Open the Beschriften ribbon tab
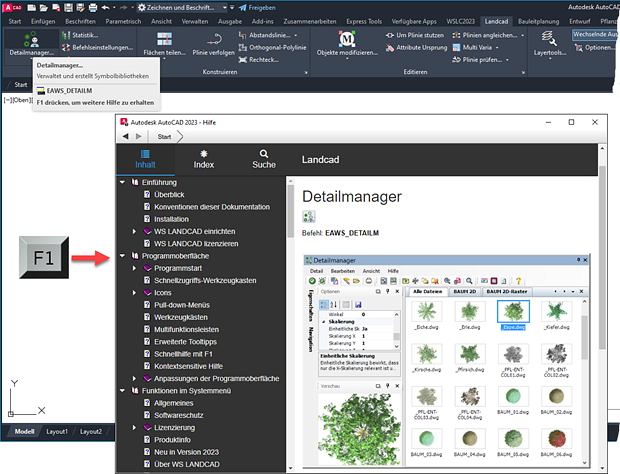 coord(81,19)
